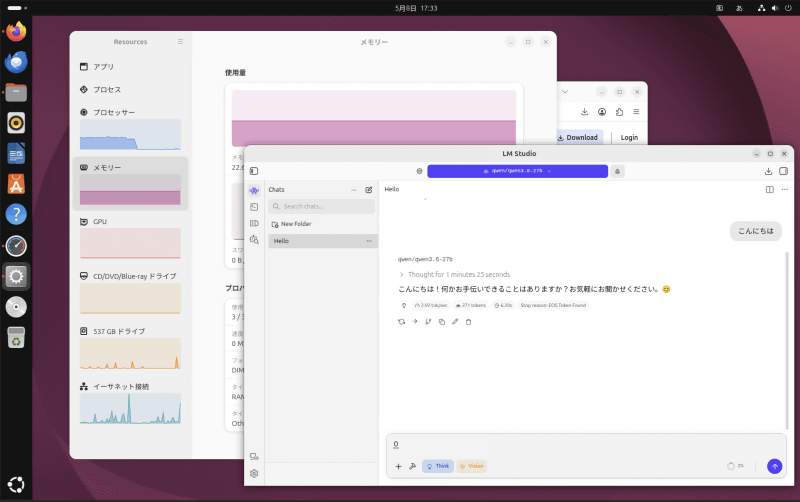Open イーサネット接続 in Resources sidebar
This screenshot has height=502, width=800.
coord(131,403)
